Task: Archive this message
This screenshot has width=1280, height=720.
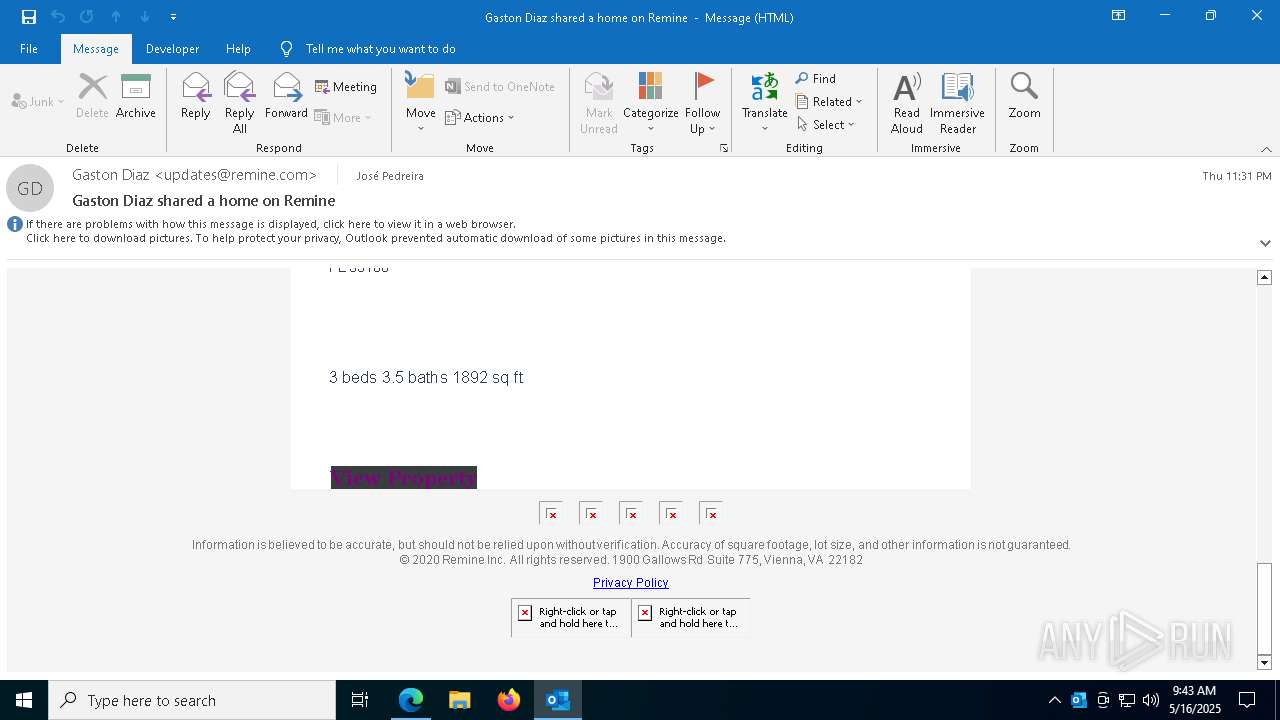Action: pyautogui.click(x=136, y=97)
